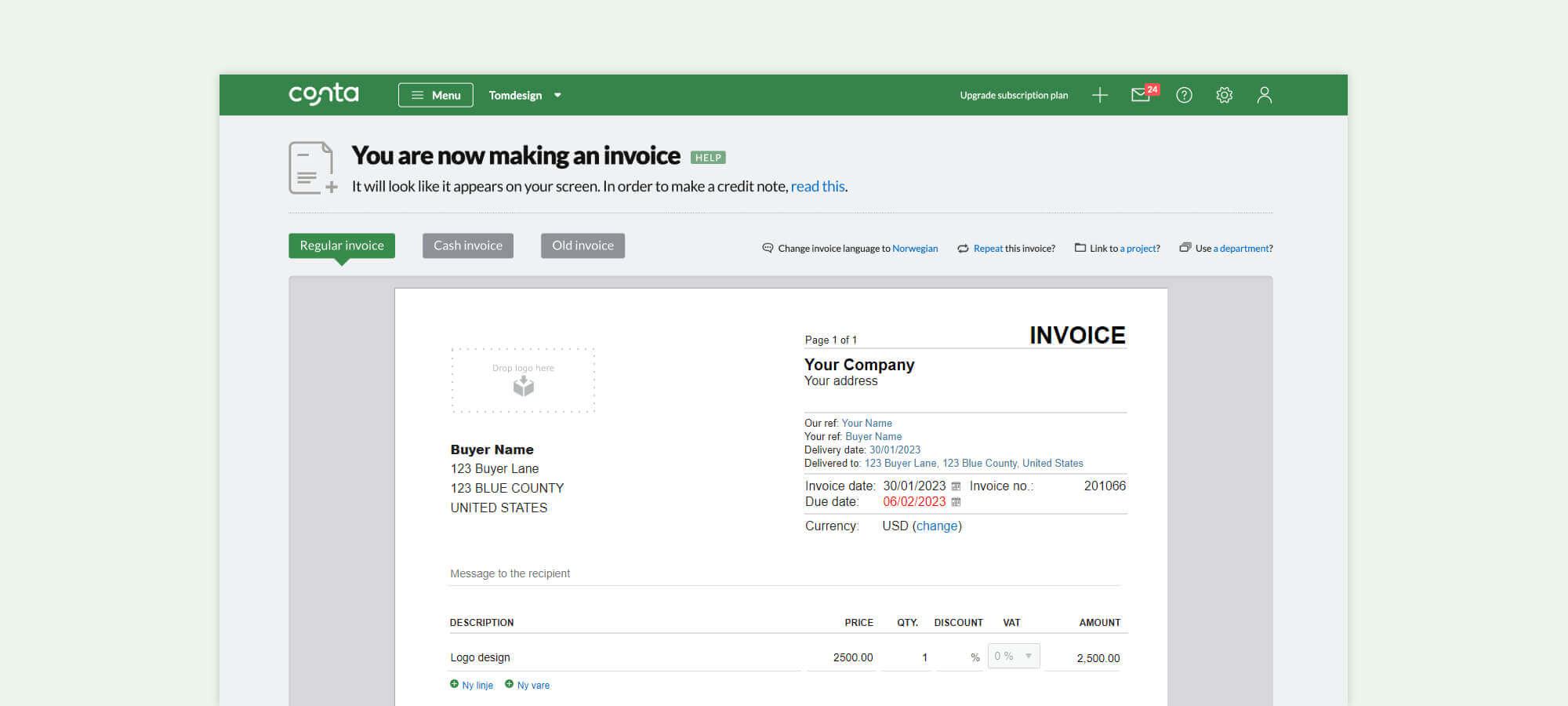1568x706 pixels.
Task: Switch to the Cash invoice tab
Action: pyautogui.click(x=467, y=246)
